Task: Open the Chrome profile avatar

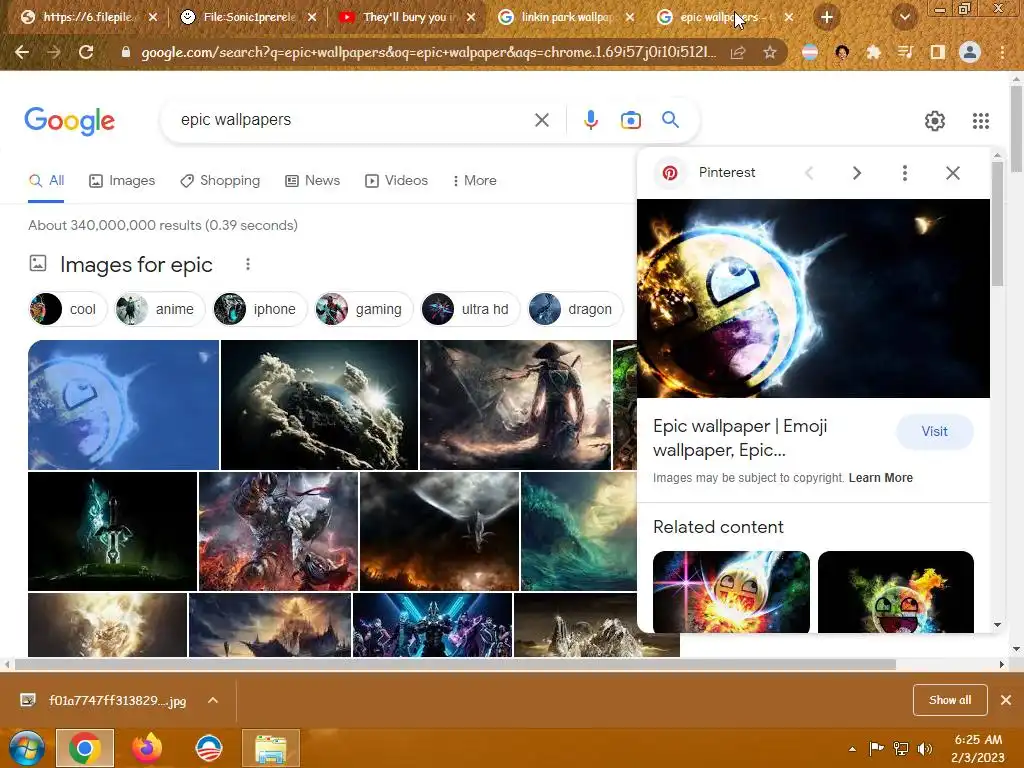Action: [970, 52]
